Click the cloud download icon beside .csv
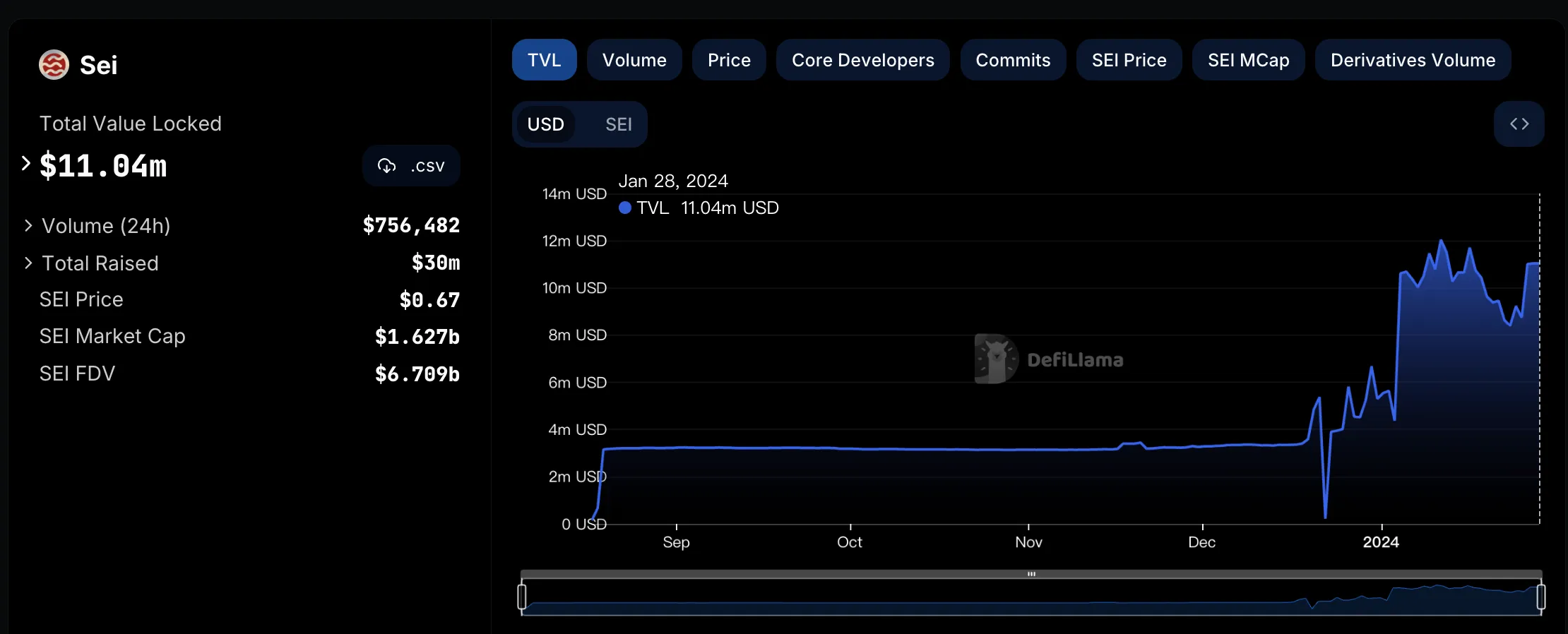Viewport: 1568px width, 634px height. pos(386,166)
